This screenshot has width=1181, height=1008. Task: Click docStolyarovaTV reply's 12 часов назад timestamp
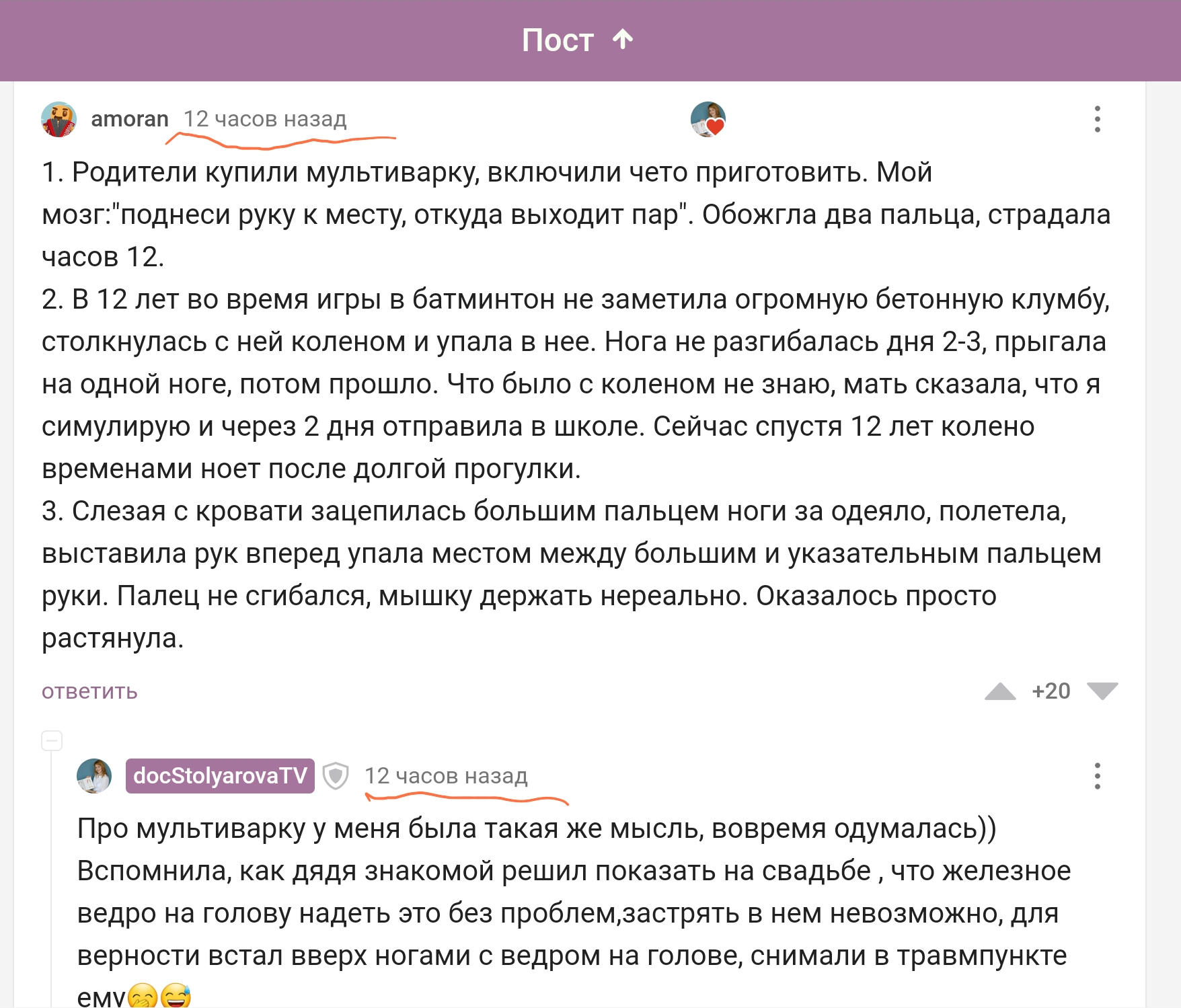coord(446,776)
